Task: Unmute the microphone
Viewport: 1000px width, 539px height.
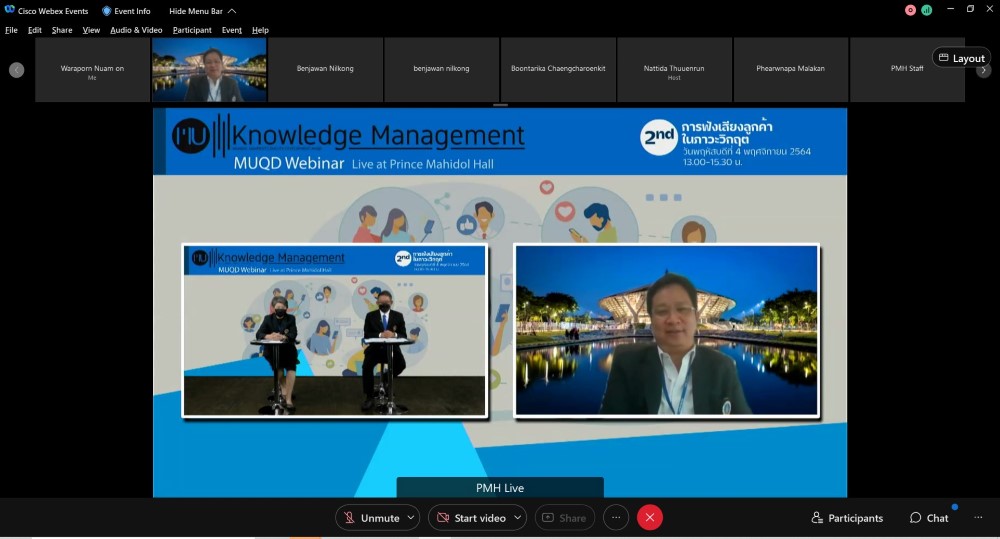Action: 371,518
